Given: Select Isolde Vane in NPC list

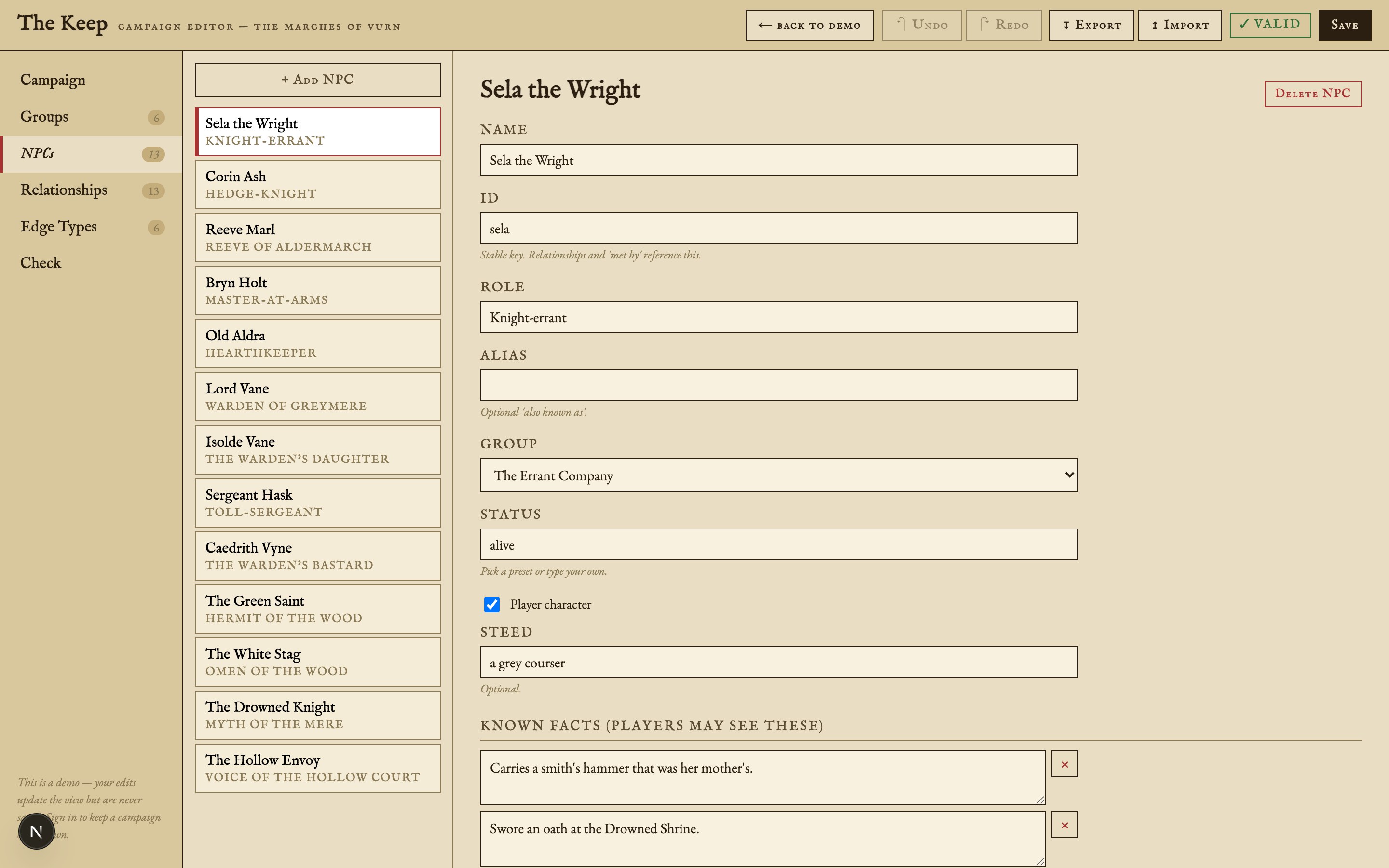Looking at the screenshot, I should tap(317, 450).
